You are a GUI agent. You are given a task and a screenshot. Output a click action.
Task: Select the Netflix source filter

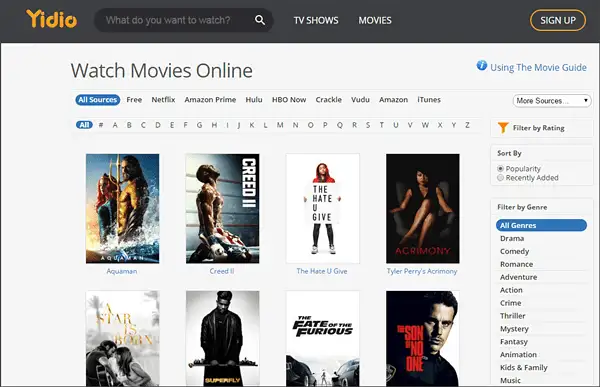click(x=163, y=100)
